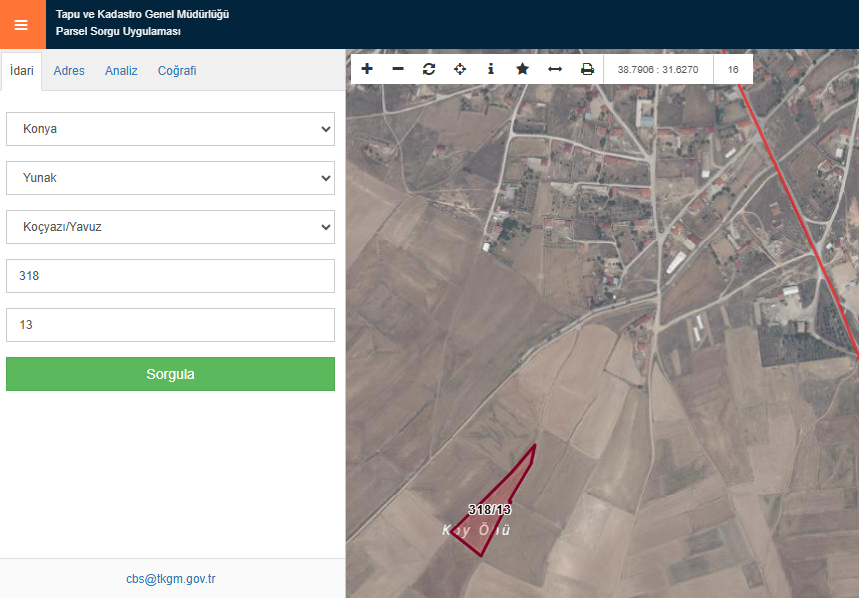Open the Konya province dropdown

tap(170, 129)
